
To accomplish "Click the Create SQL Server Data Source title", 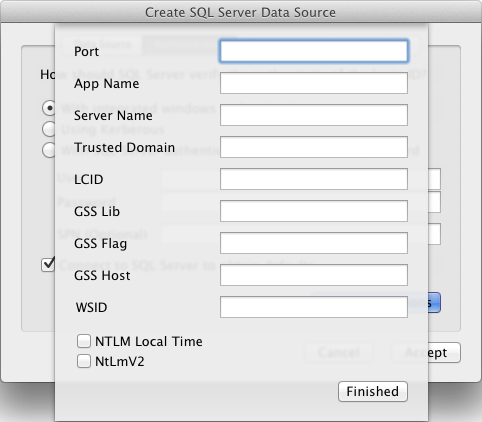I will coord(240,12).
